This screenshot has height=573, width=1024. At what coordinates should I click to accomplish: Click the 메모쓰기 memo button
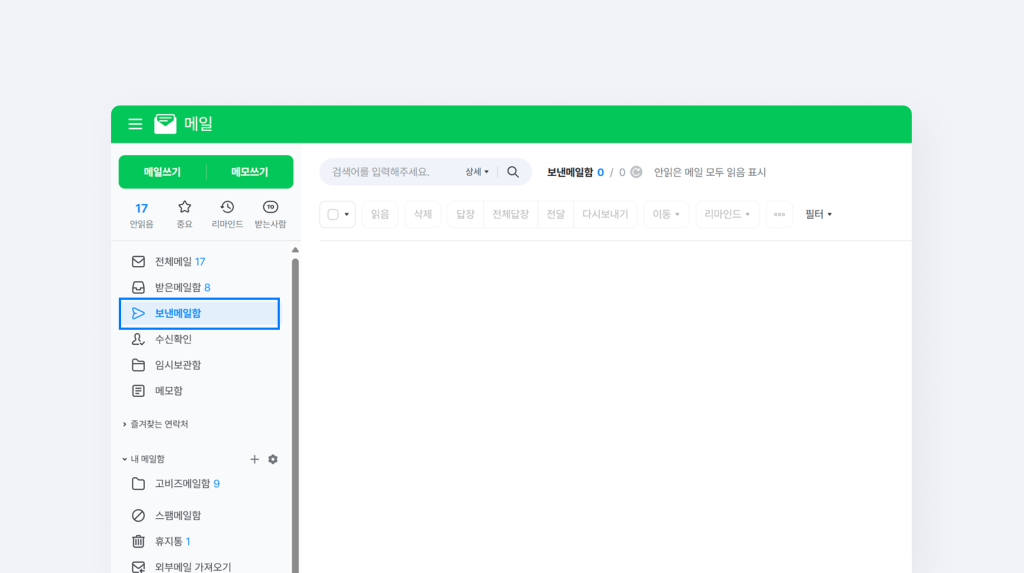click(249, 172)
